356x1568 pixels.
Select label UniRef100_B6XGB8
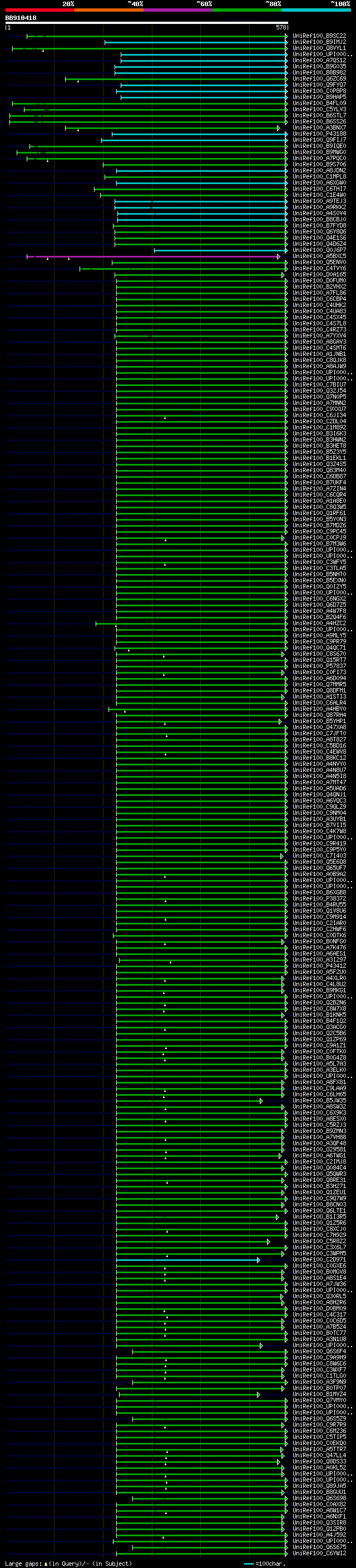(319, 892)
